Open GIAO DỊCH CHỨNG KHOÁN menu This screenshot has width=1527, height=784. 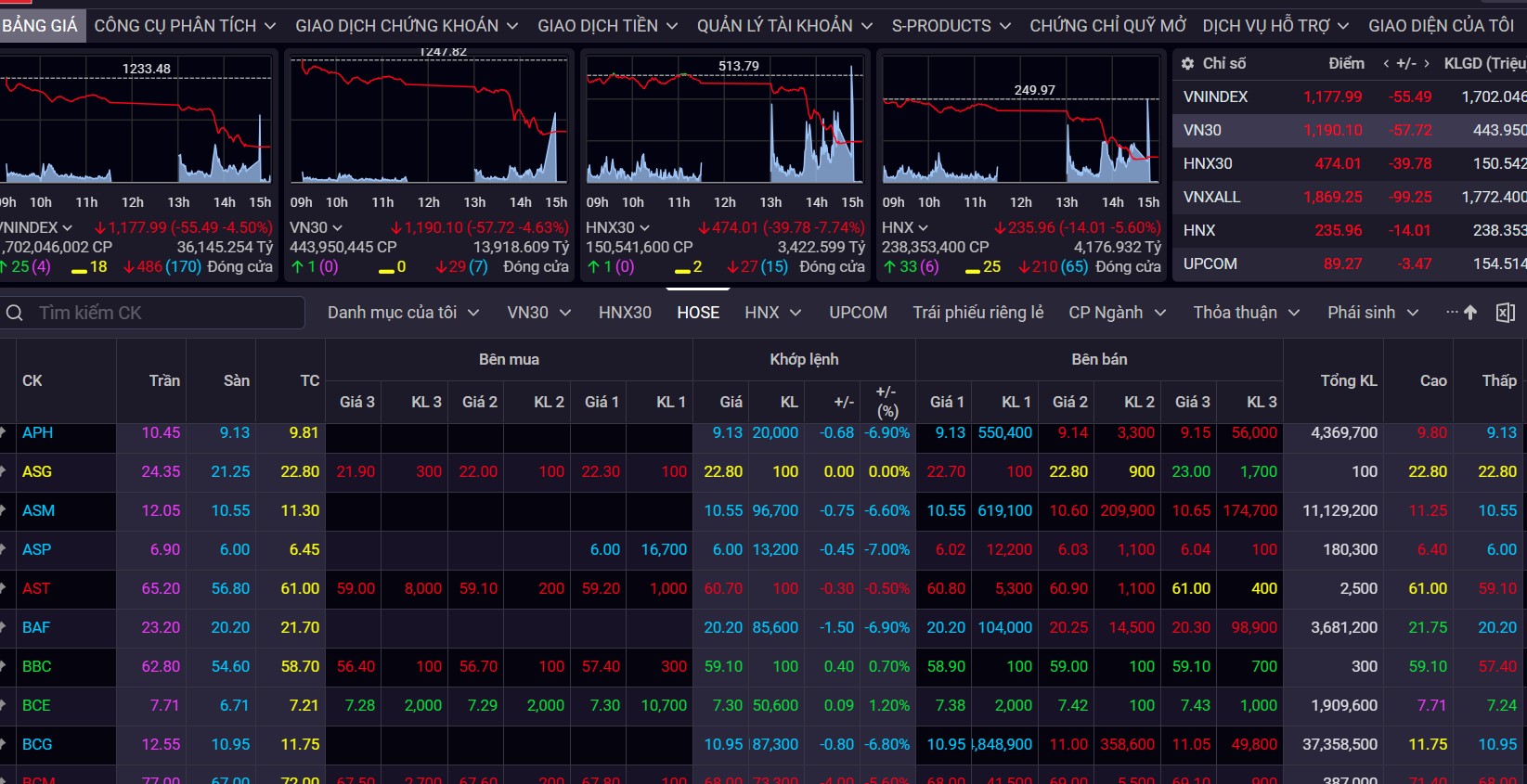(x=406, y=26)
